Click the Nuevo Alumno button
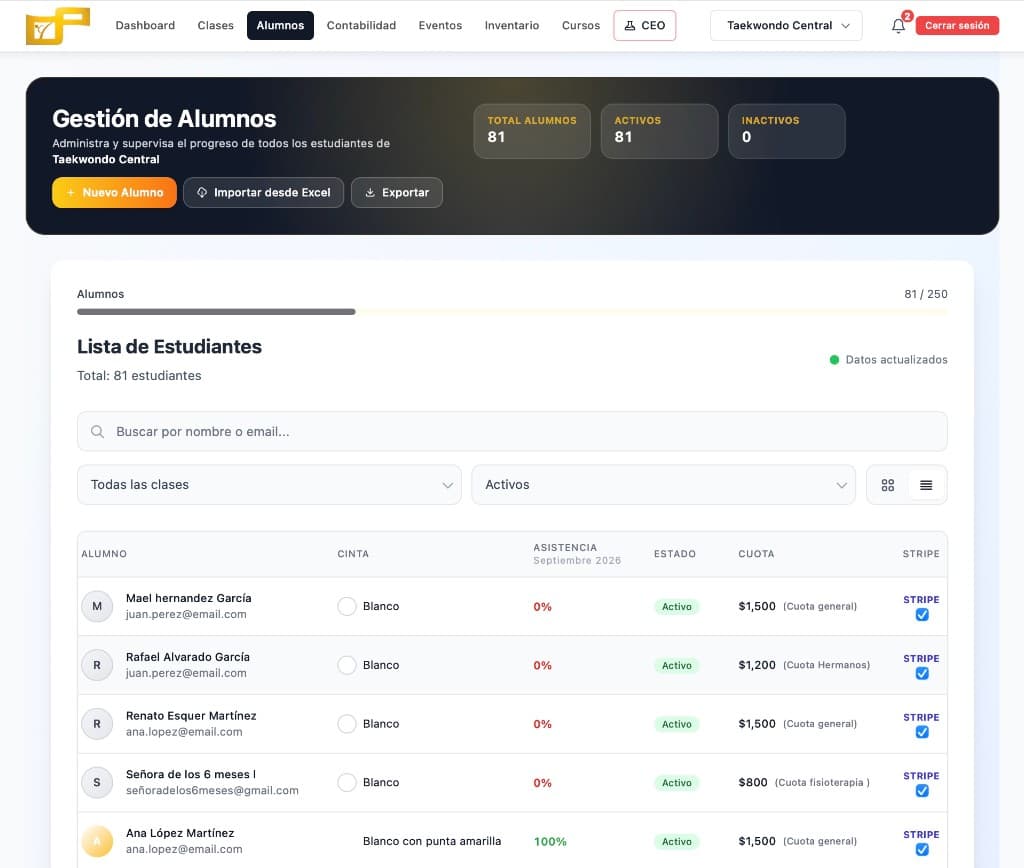The width and height of the screenshot is (1024, 868). [x=114, y=193]
